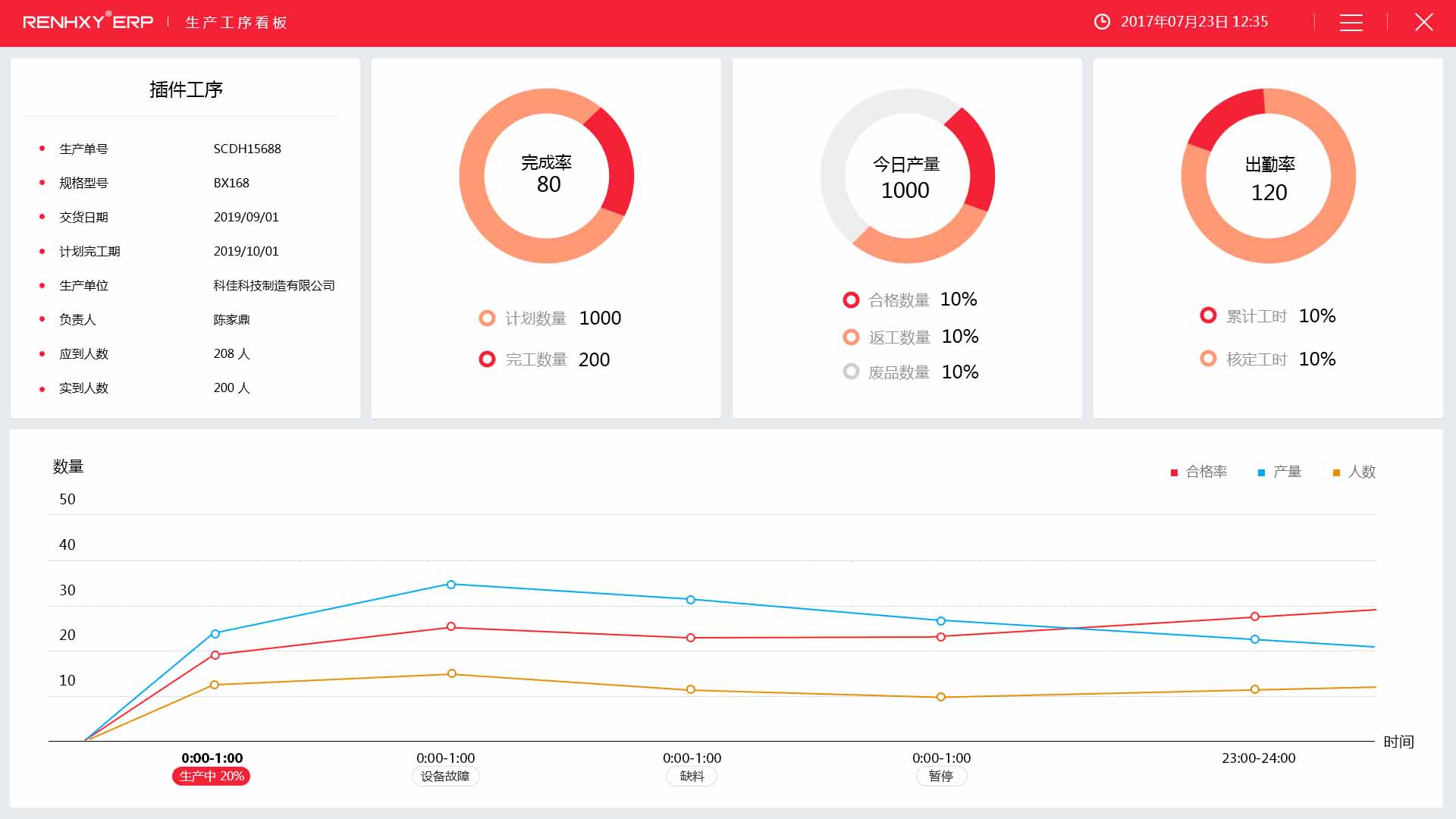Click the 数量 axis title
Viewport: 1456px width, 819px height.
point(68,466)
